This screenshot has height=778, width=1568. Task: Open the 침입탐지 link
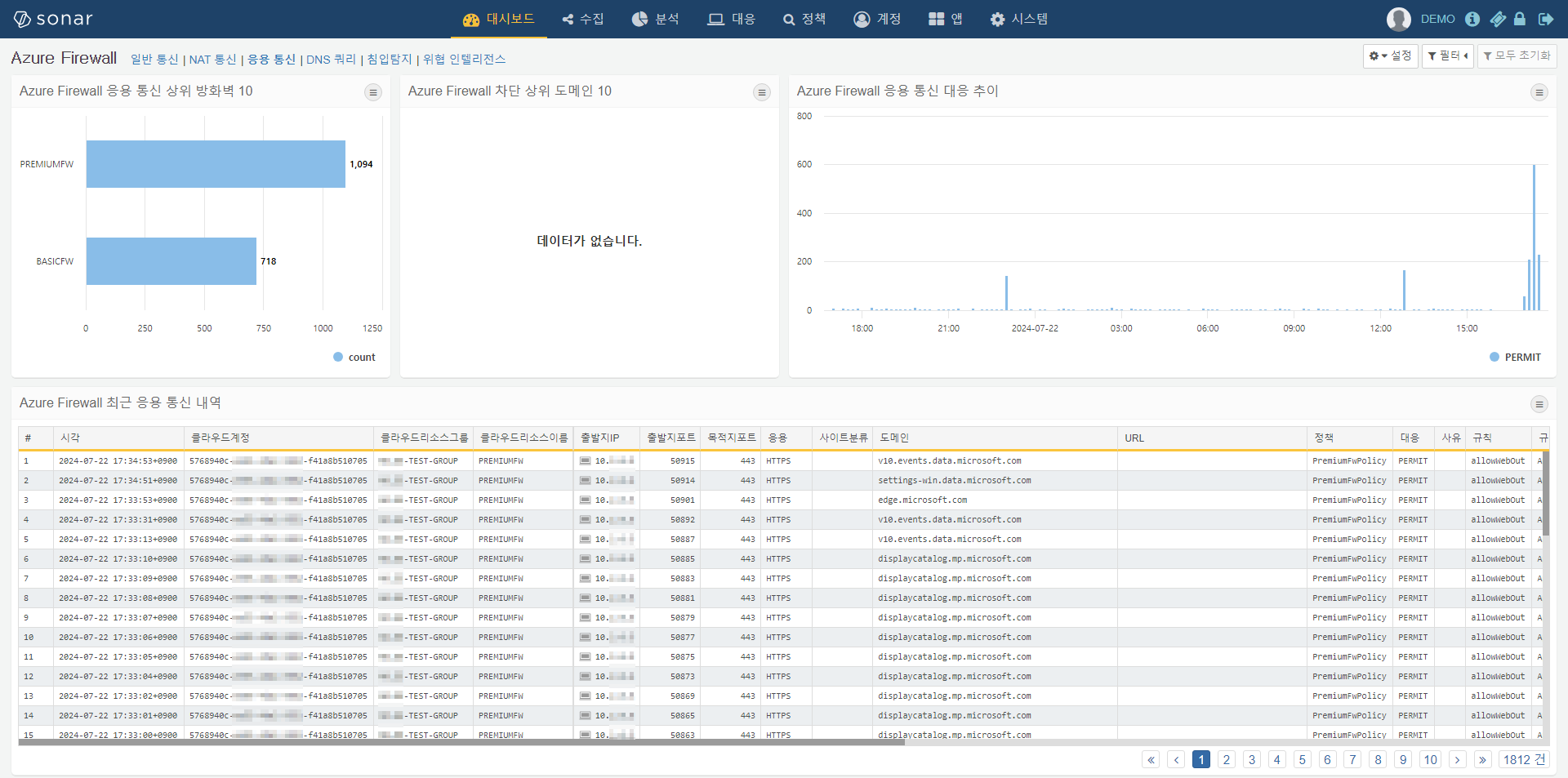tap(390, 60)
